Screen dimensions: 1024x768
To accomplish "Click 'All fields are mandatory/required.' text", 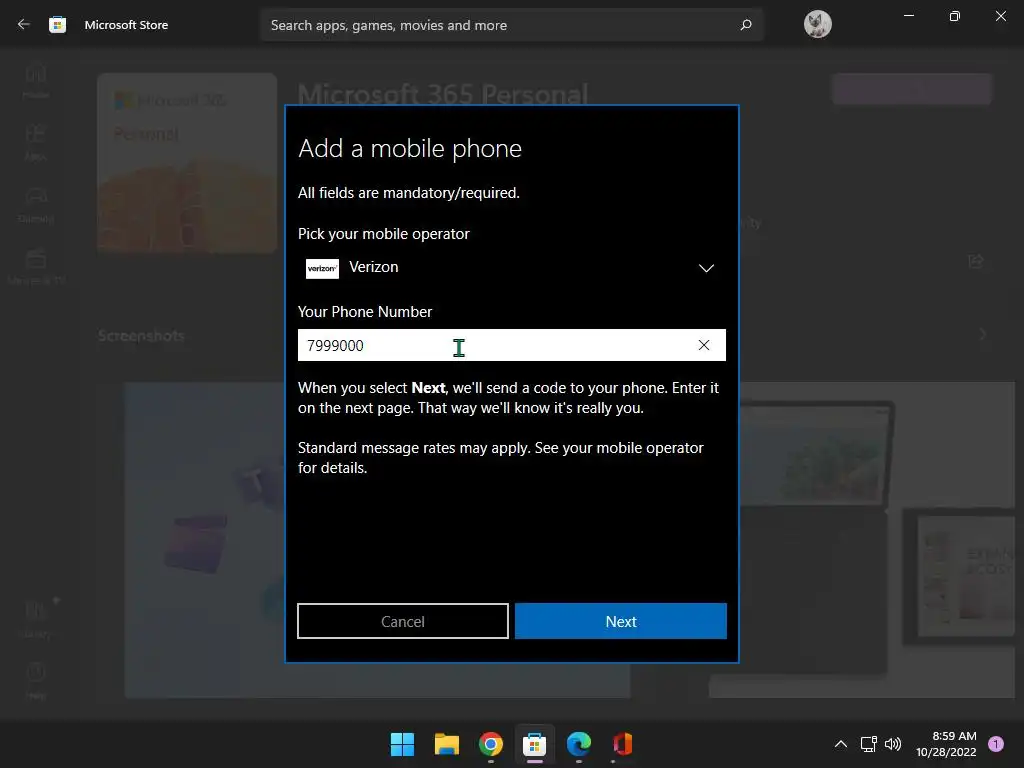I will [x=409, y=193].
